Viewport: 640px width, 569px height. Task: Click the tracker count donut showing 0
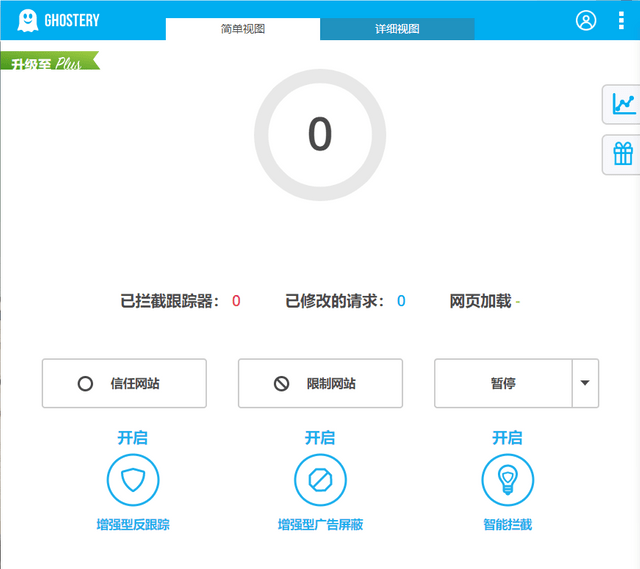point(320,135)
